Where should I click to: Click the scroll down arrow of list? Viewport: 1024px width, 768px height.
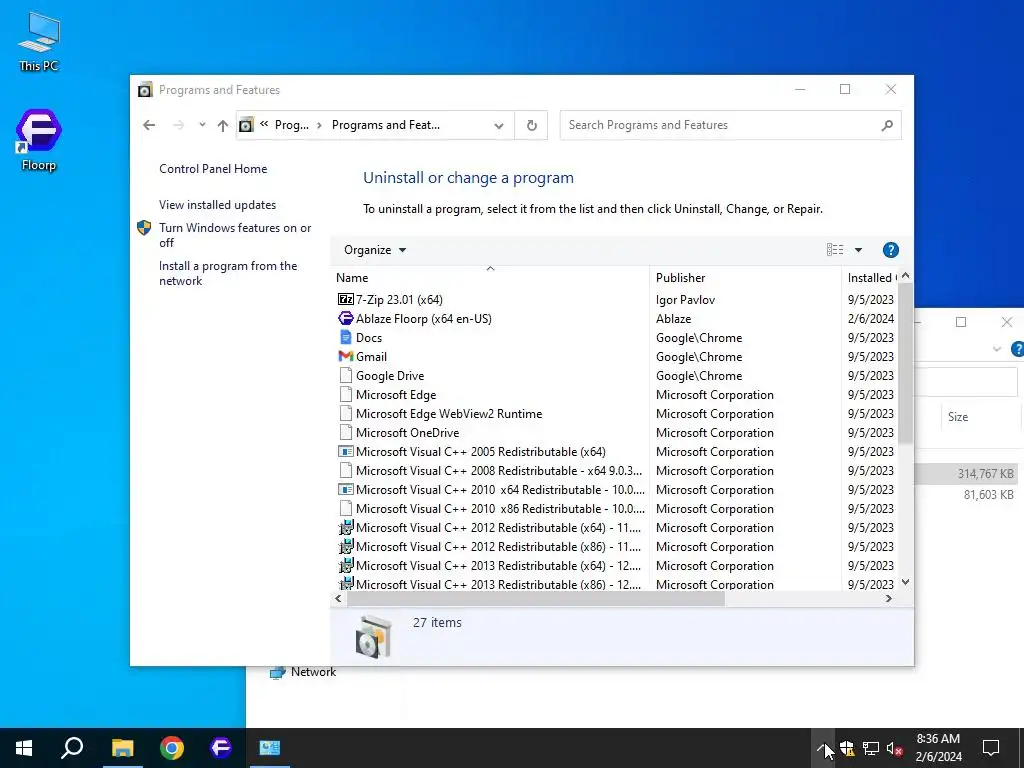coord(905,583)
